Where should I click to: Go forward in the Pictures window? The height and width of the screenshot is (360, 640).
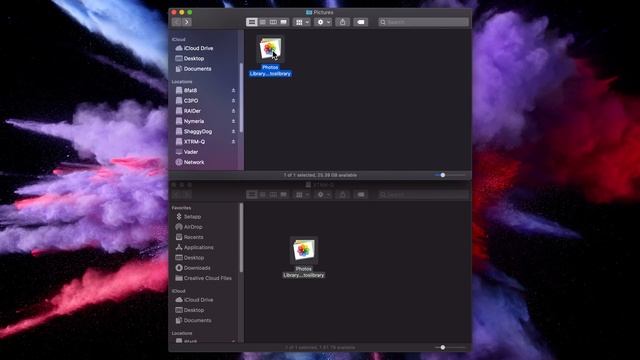click(187, 22)
